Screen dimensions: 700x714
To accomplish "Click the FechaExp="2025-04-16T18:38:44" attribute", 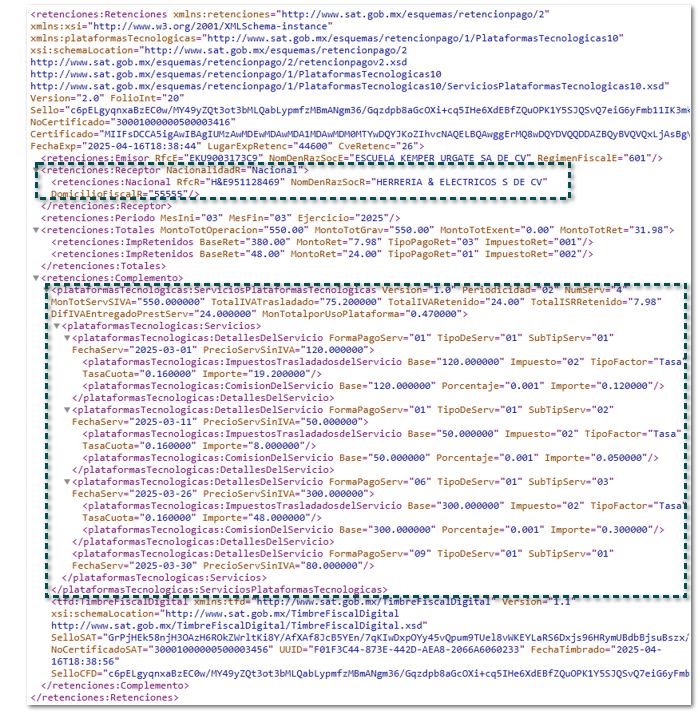I will pyautogui.click(x=116, y=146).
